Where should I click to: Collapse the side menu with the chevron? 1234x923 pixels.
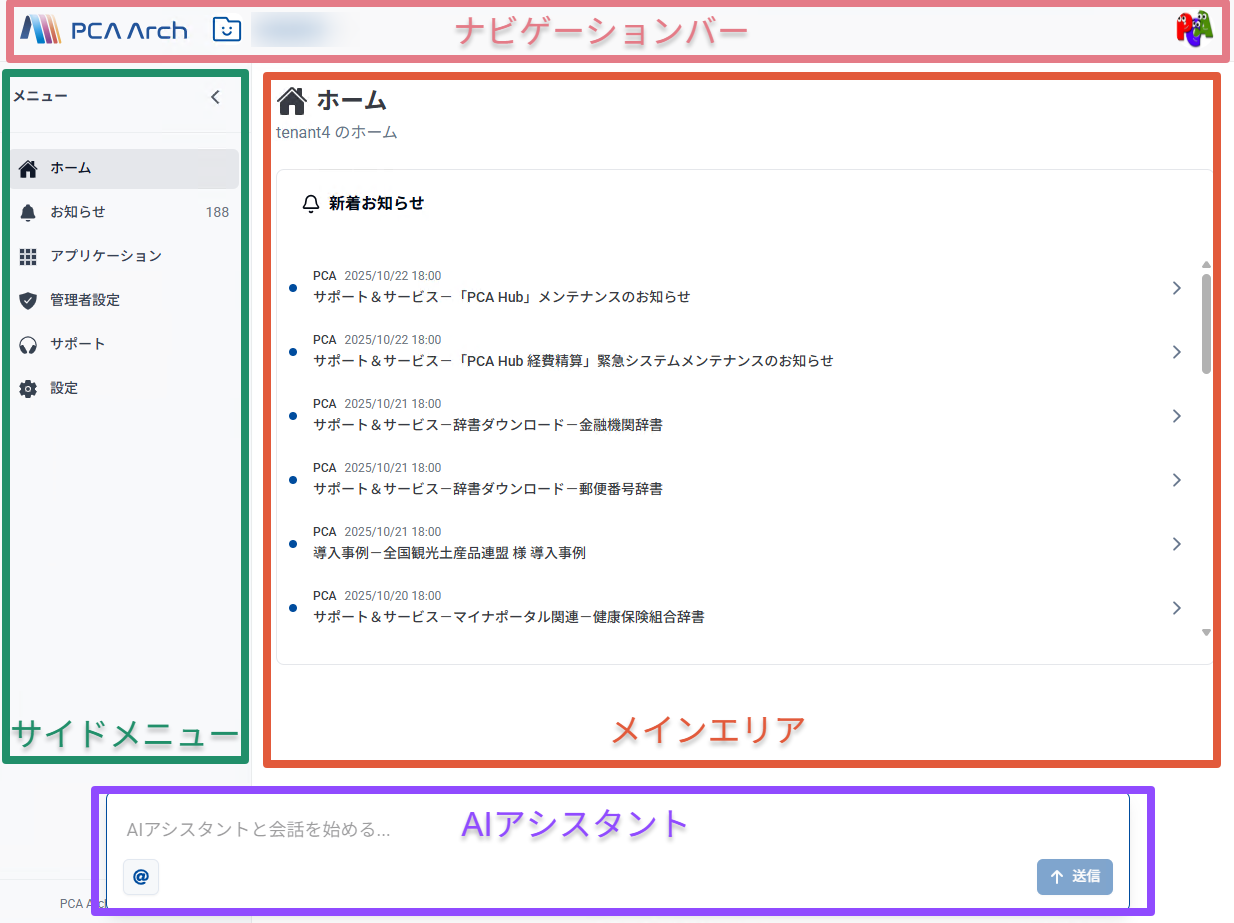[x=215, y=96]
